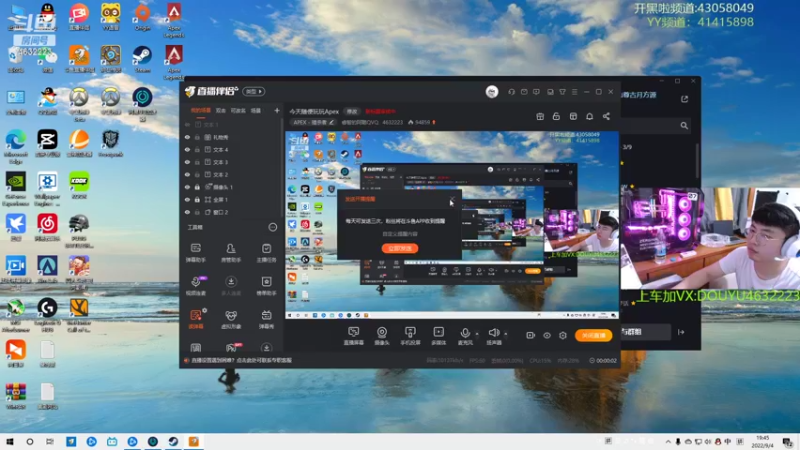
Task: Switch to the third scene tab
Action: click(x=238, y=111)
